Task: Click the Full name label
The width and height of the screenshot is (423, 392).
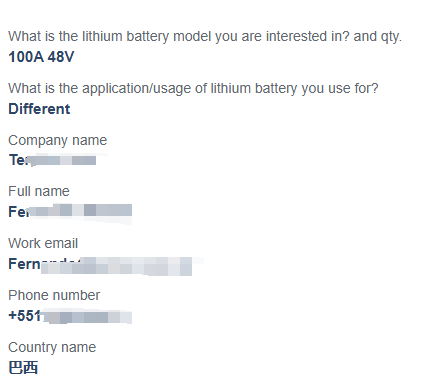Action: (39, 191)
